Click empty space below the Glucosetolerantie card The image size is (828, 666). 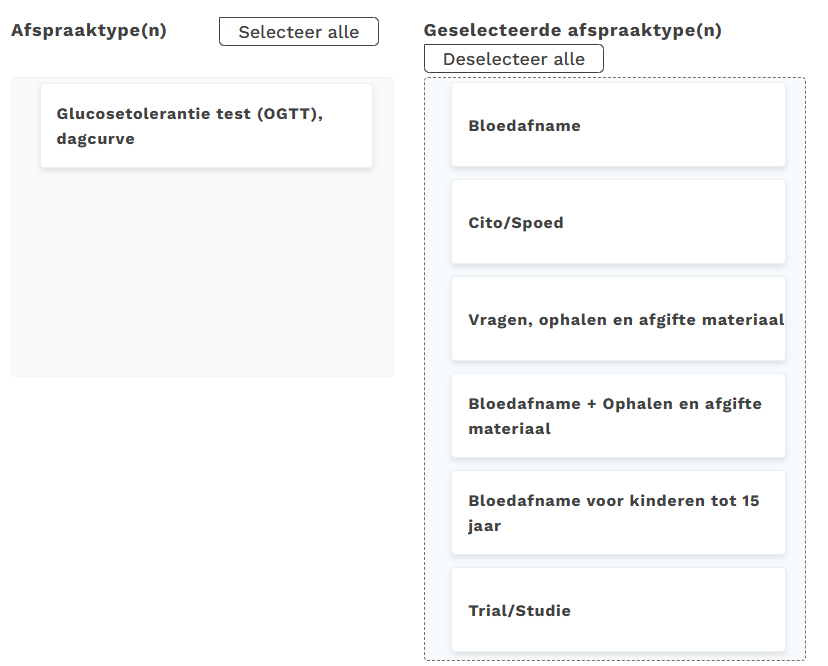(x=200, y=270)
